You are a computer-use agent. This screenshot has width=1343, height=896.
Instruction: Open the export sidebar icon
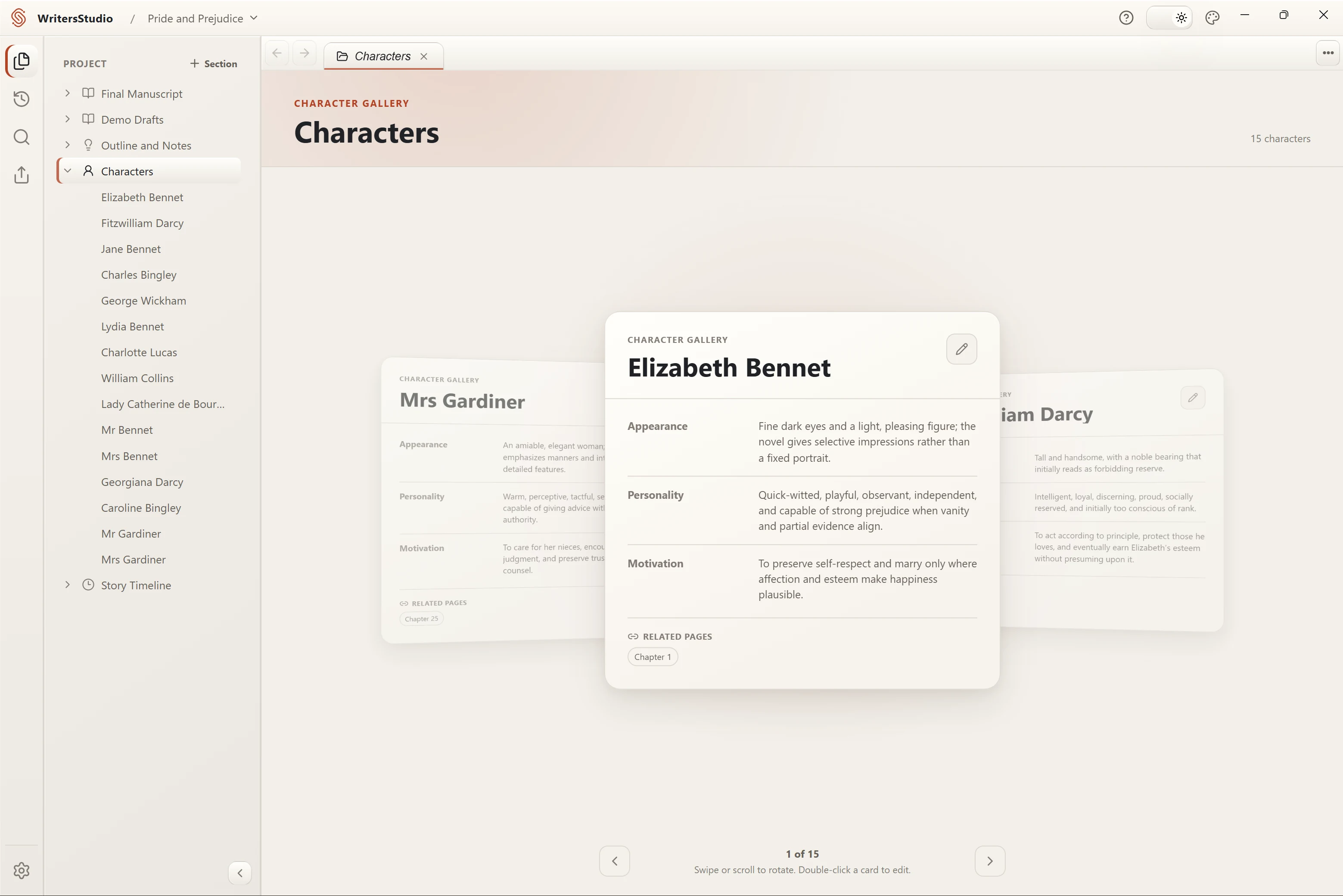pos(22,175)
